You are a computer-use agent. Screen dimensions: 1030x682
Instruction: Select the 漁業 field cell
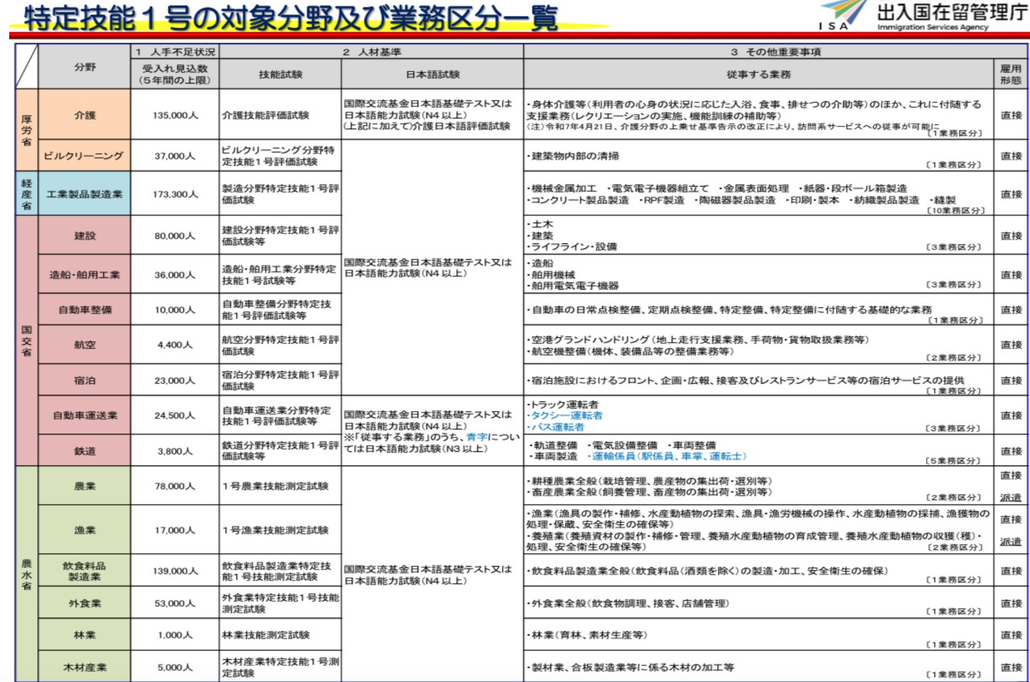(85, 530)
